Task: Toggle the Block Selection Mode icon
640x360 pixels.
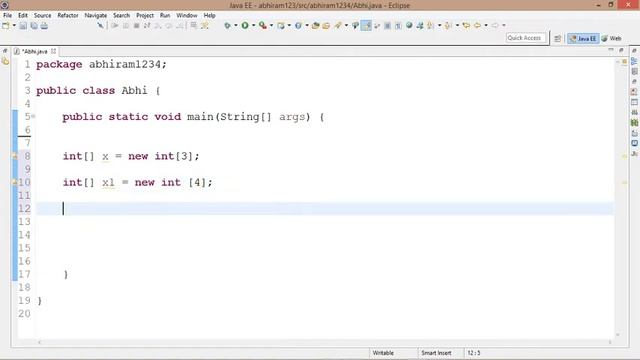Action: tap(387, 25)
